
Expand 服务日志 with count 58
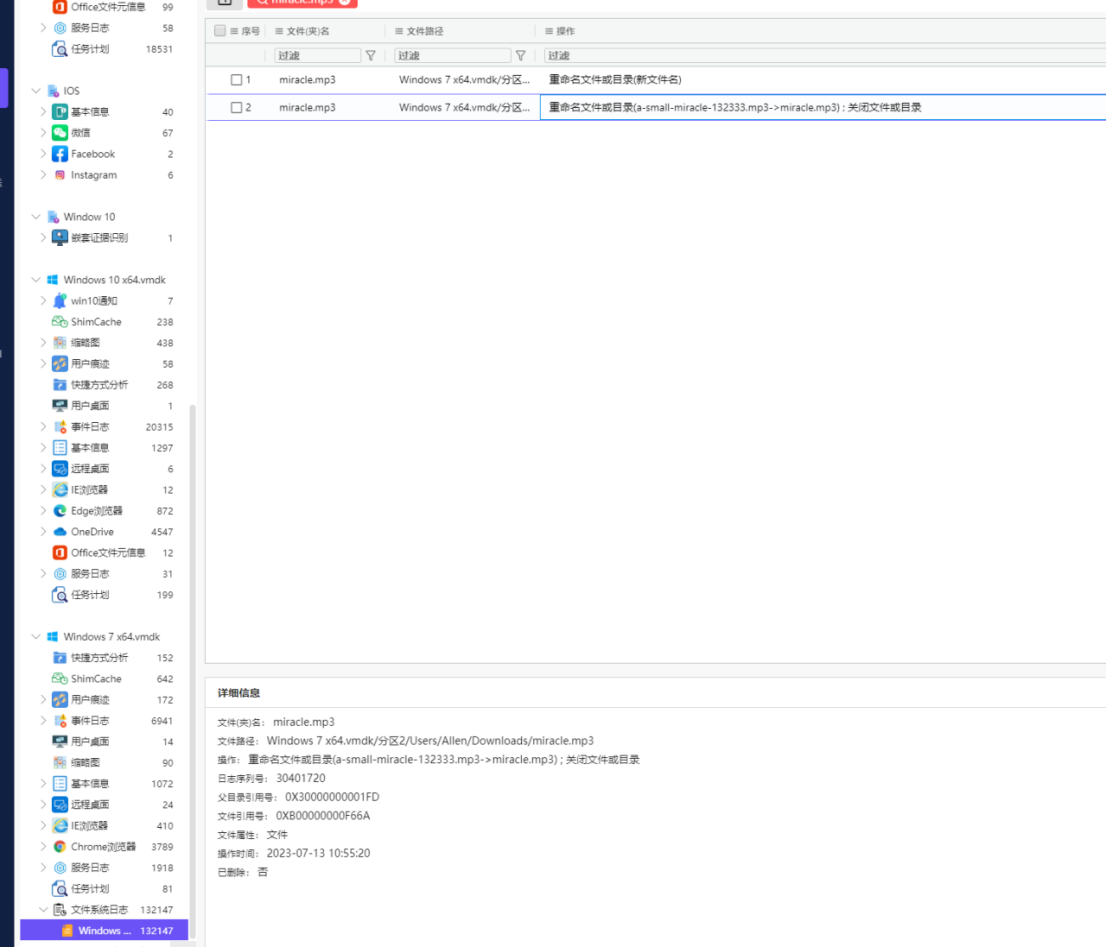[43, 28]
